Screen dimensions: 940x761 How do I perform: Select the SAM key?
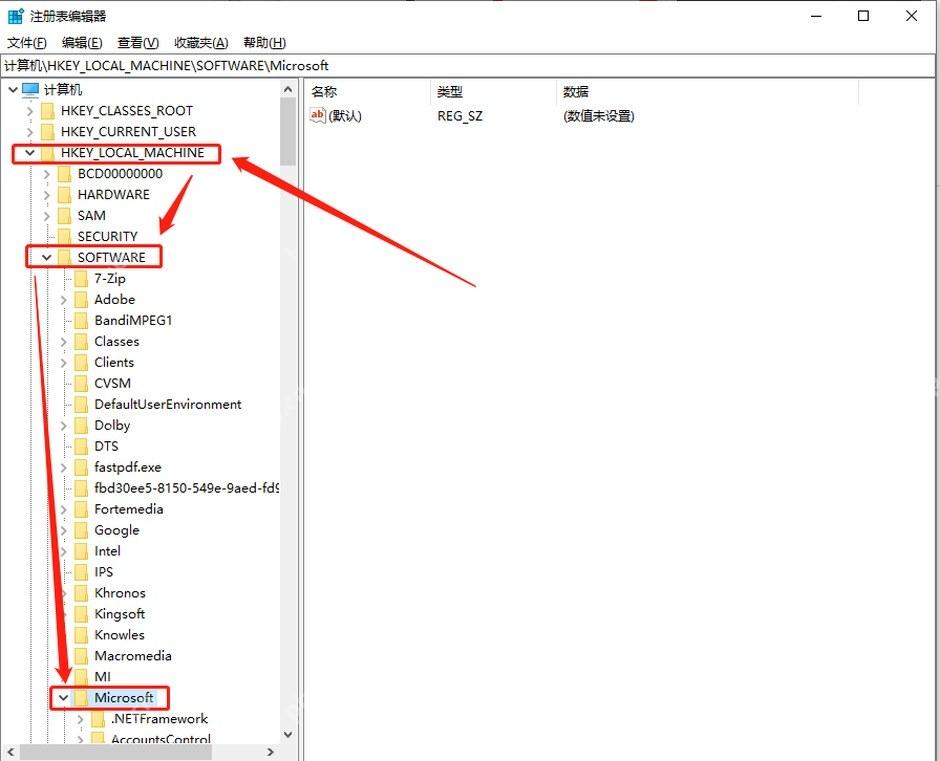(x=91, y=216)
